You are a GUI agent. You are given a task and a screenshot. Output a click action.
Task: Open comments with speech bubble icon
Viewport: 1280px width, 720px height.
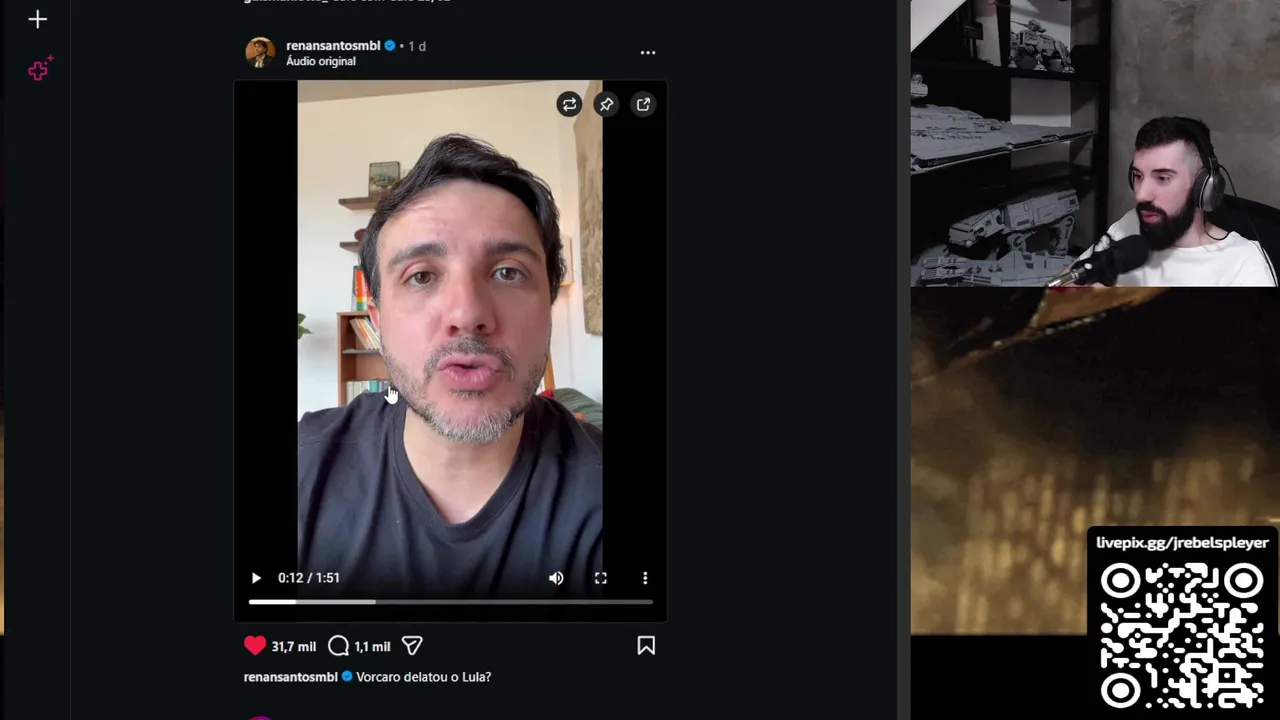pos(339,646)
